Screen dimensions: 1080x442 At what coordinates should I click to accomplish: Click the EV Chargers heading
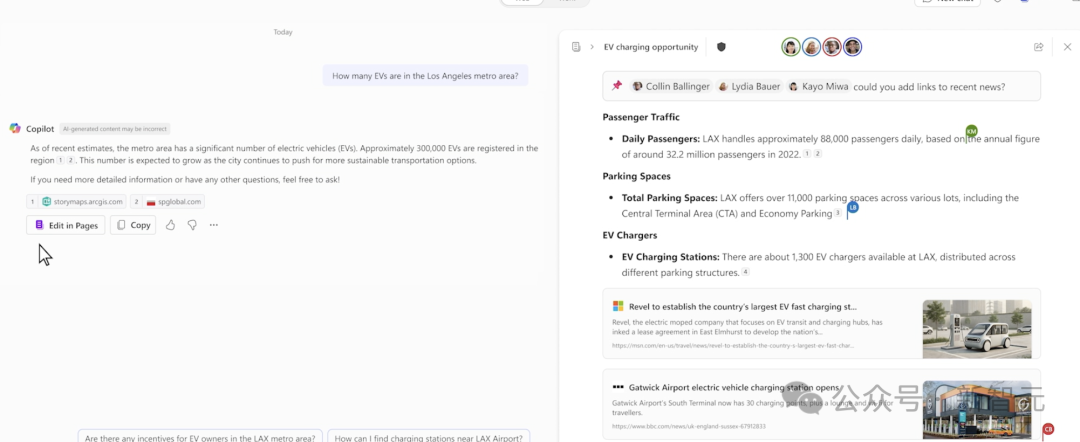pyautogui.click(x=630, y=235)
